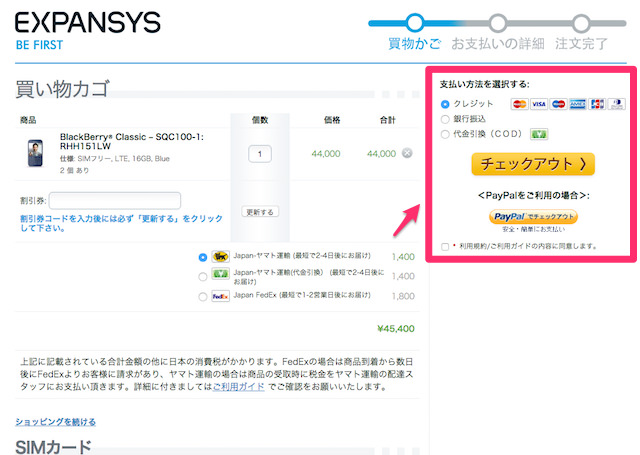Click the 1,800 FedEx shipping price
Screen dimensions: 640x455
(x=403, y=296)
